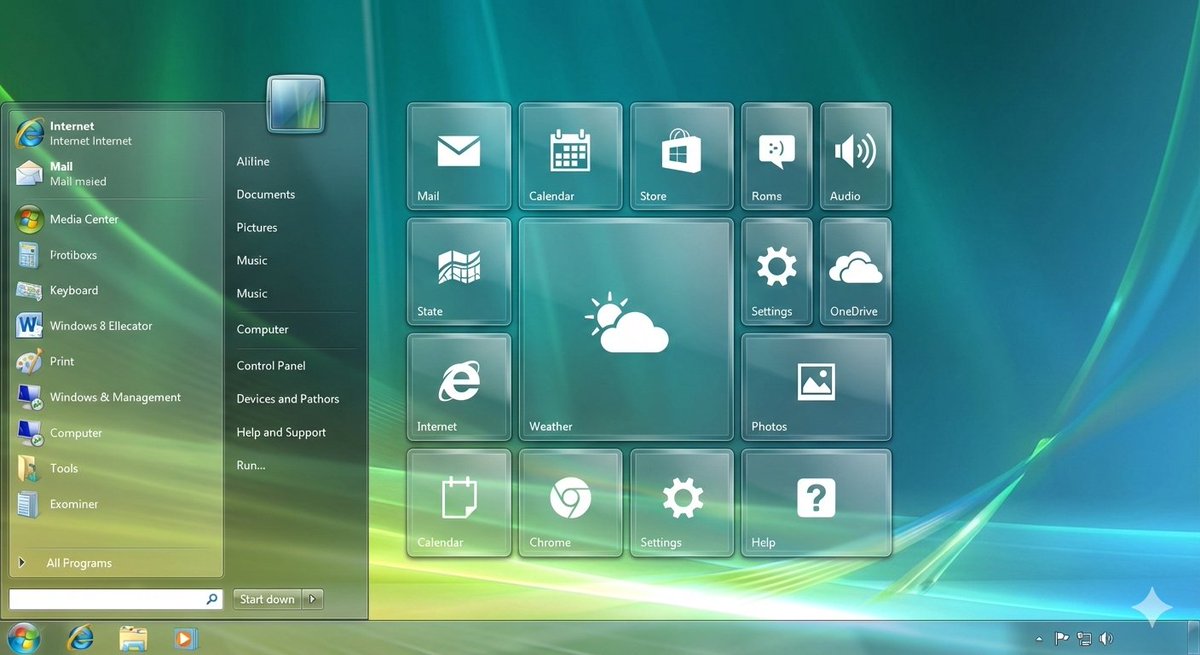Open Windows & Management
Viewport: 1200px width, 655px height.
[116, 397]
